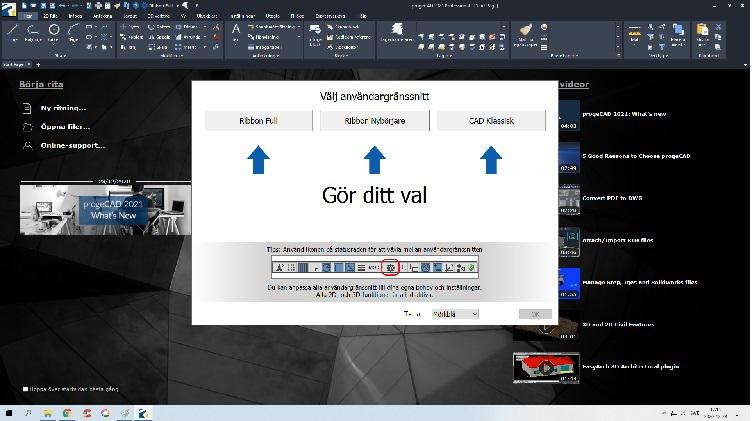This screenshot has height=421, width=754.
Task: Open the Tema theme dropdown in dialog
Action: click(x=455, y=314)
